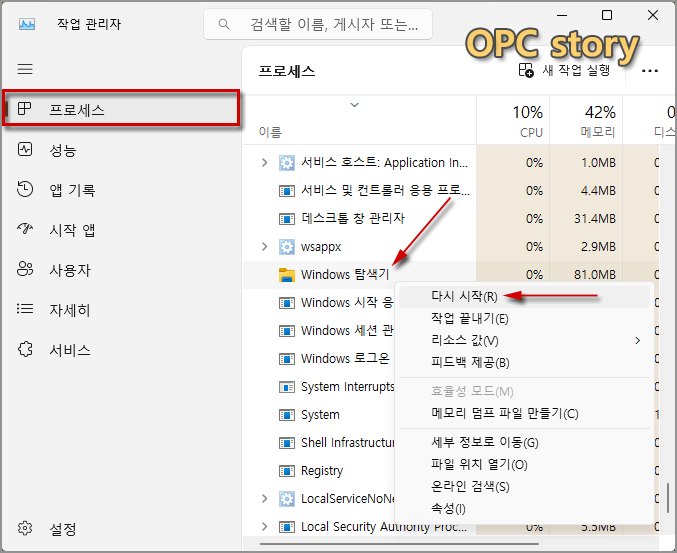Click the Registry process icon
The height and width of the screenshot is (553, 677).
287,471
